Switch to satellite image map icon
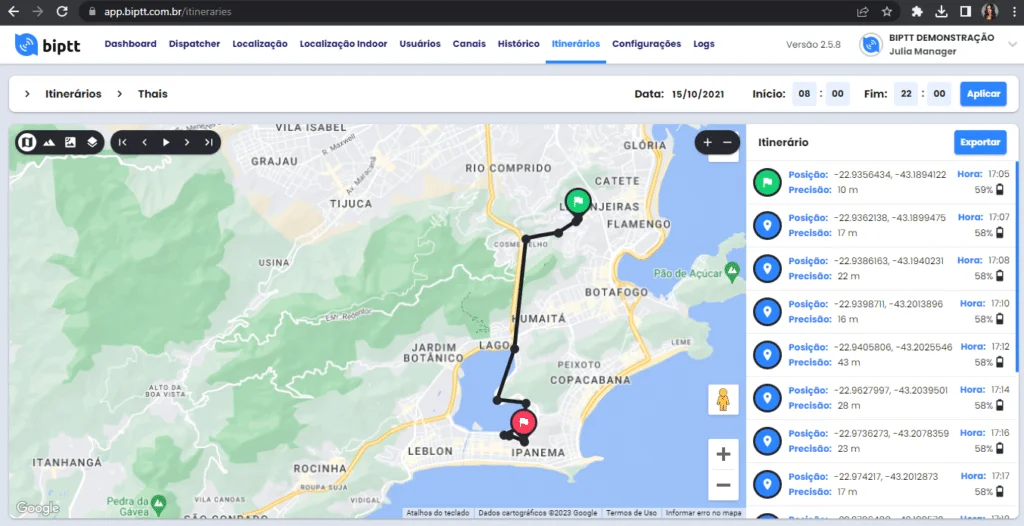 (x=71, y=142)
